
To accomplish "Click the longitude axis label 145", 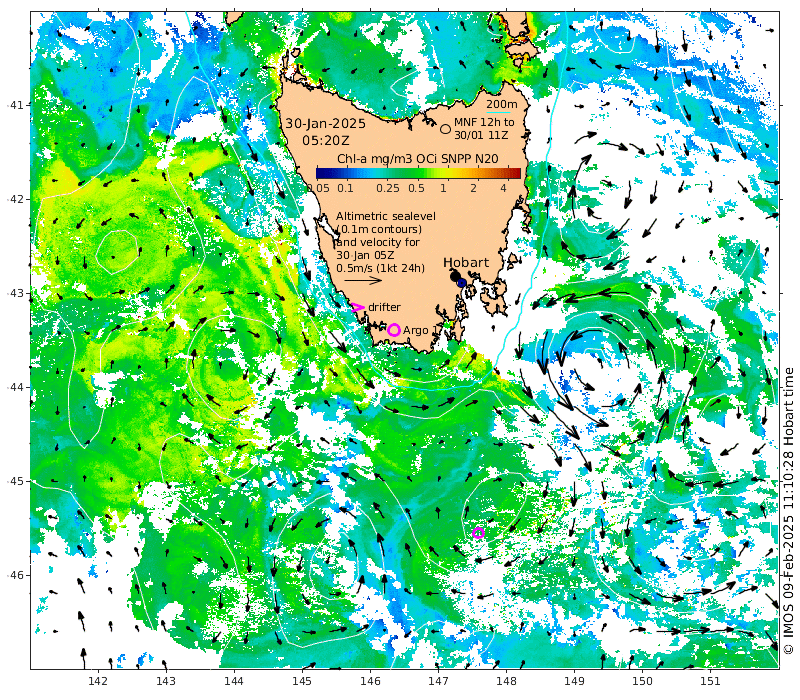I will 302,681.
